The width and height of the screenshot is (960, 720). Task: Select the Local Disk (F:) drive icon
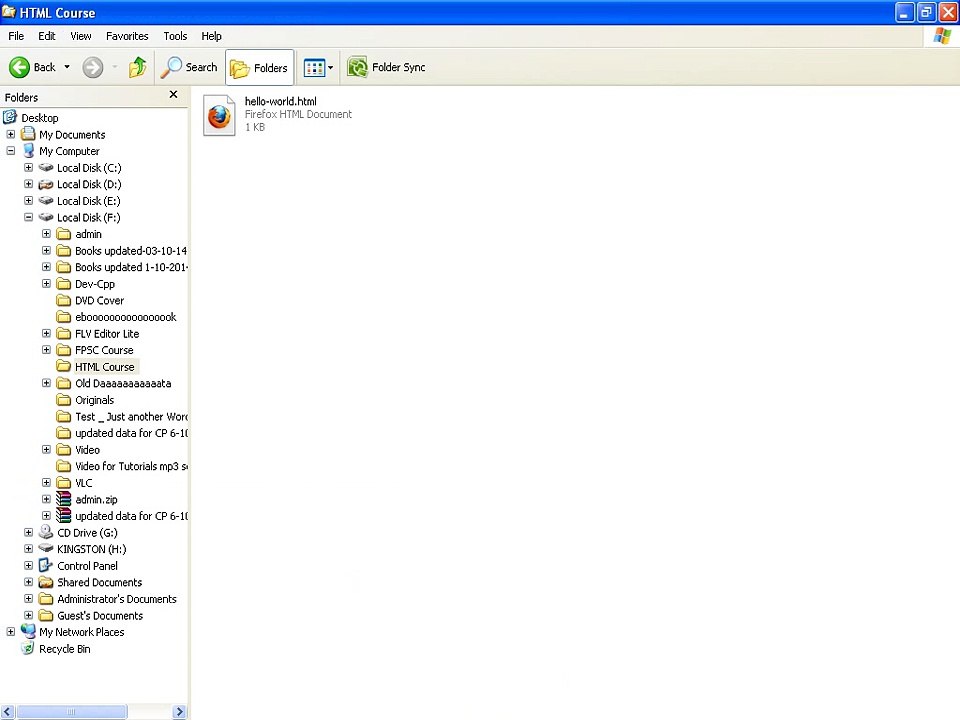[x=46, y=217]
